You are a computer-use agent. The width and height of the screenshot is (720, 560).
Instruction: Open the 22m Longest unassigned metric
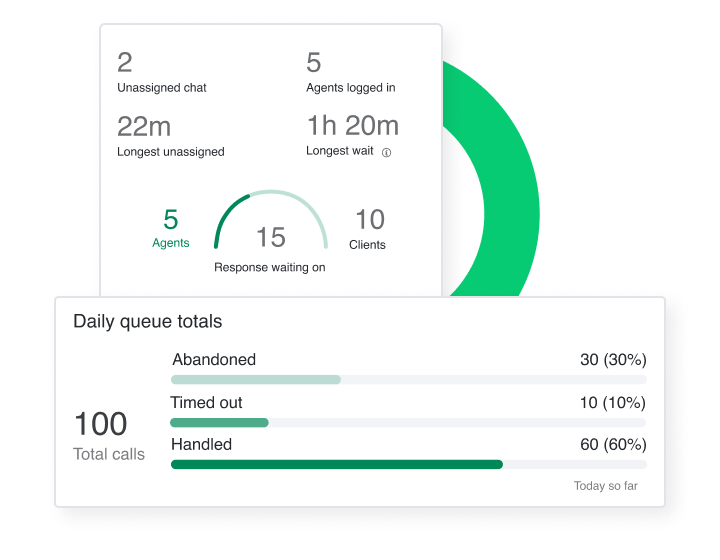pyautogui.click(x=144, y=126)
